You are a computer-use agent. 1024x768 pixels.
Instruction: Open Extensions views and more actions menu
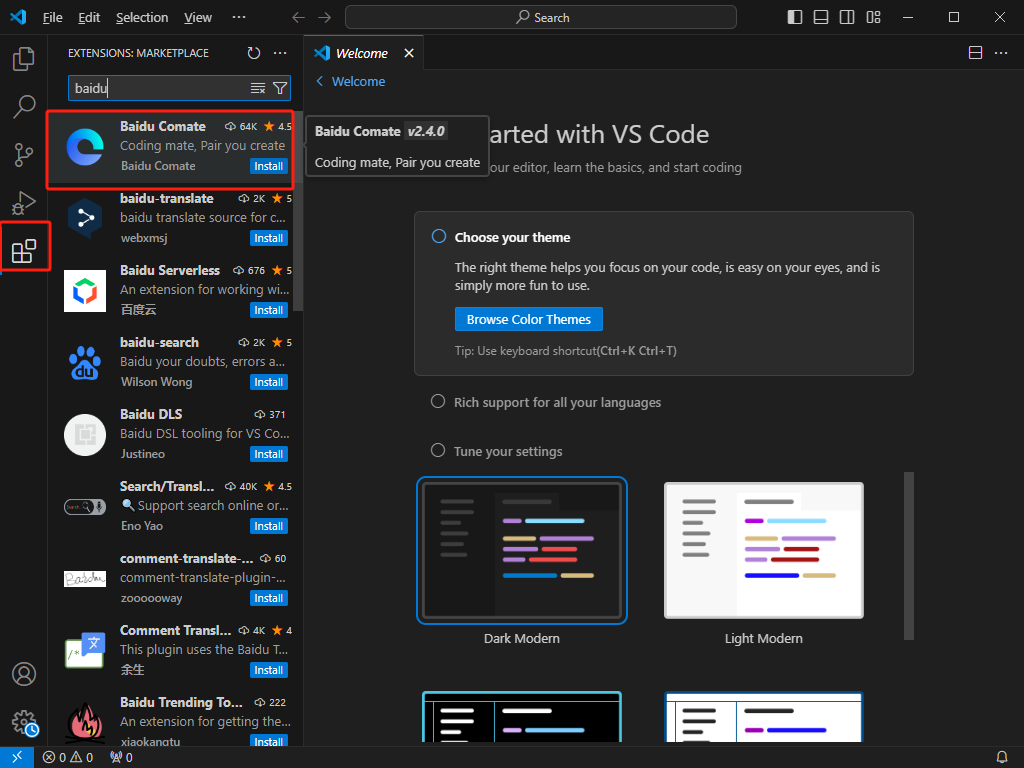coord(280,53)
